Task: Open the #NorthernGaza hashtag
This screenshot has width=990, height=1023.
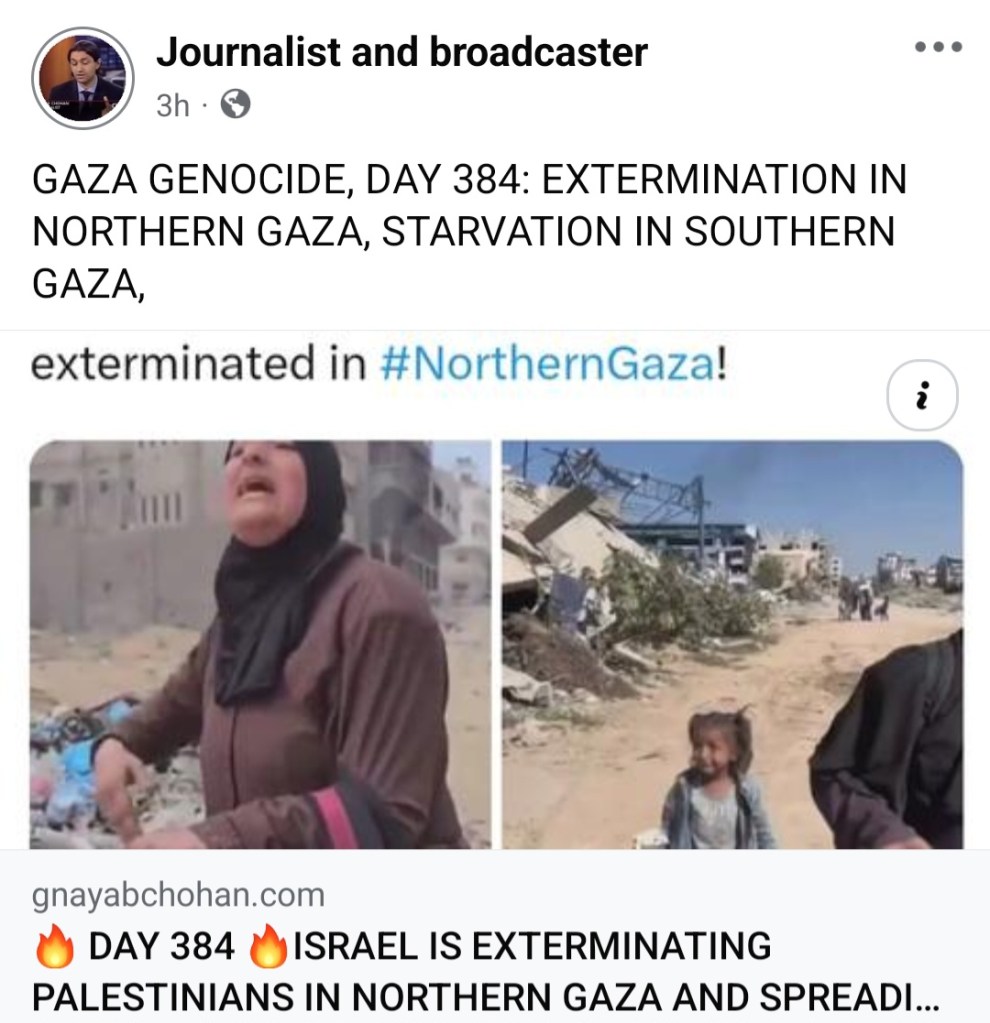Action: click(x=547, y=365)
